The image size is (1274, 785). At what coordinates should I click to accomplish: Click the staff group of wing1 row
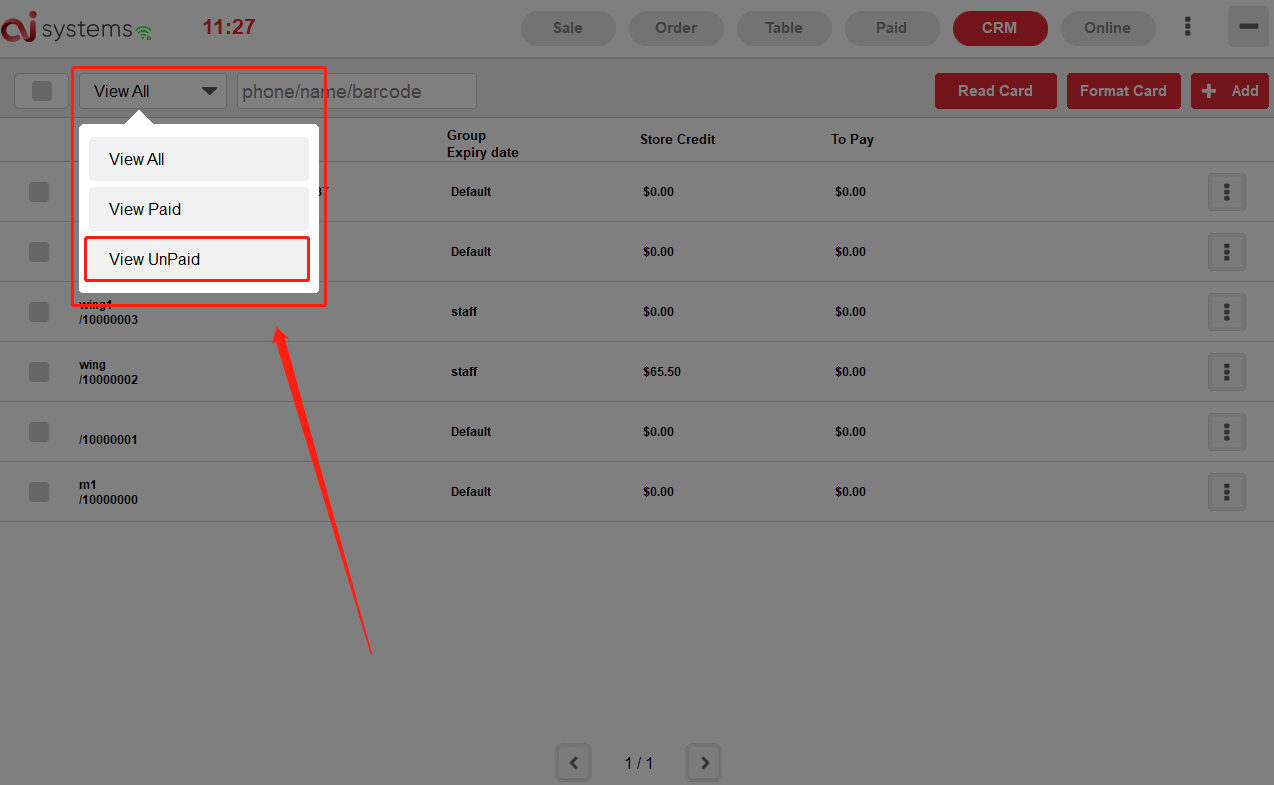(464, 312)
